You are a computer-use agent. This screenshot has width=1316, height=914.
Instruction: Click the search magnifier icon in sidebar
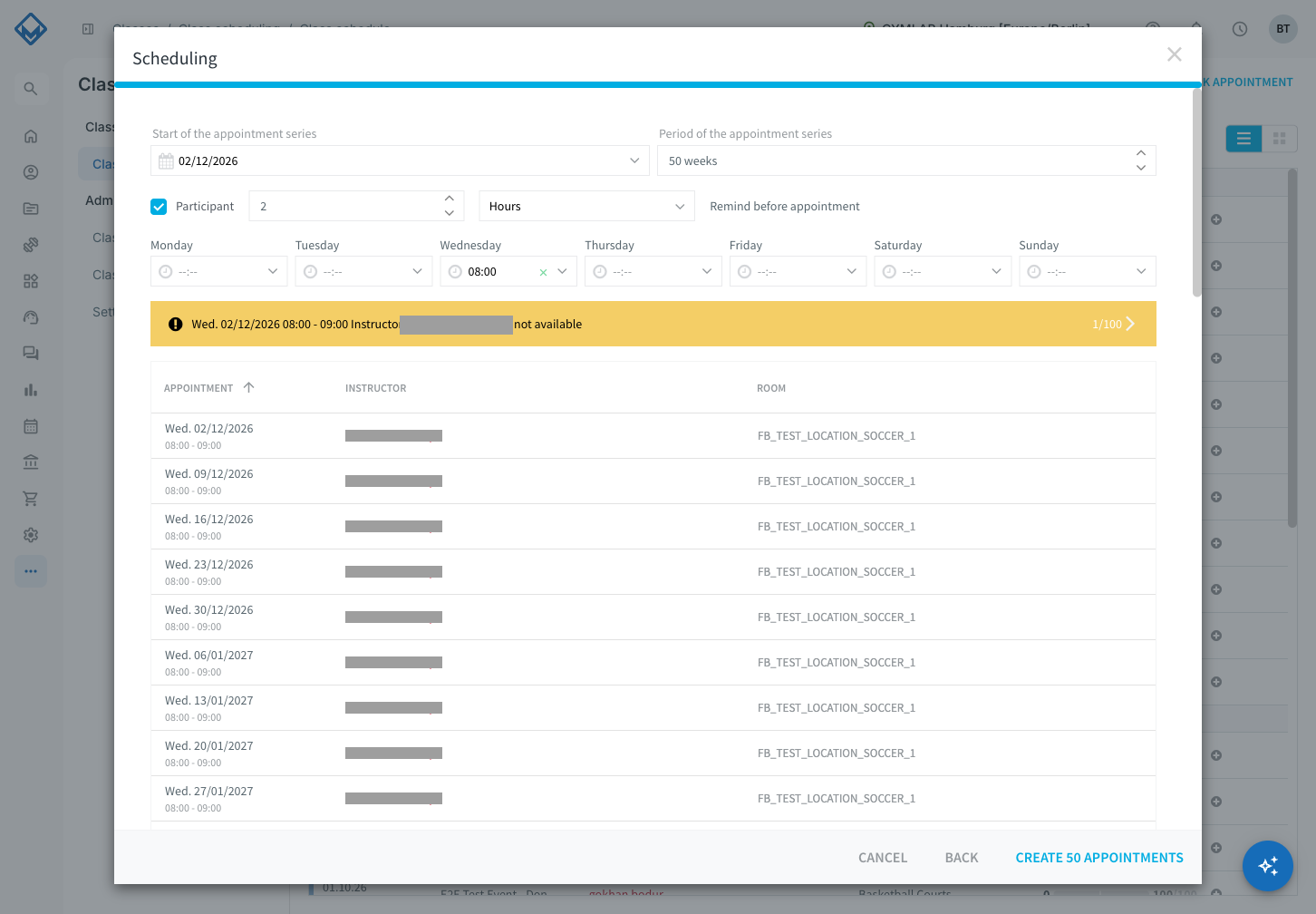pos(31,89)
